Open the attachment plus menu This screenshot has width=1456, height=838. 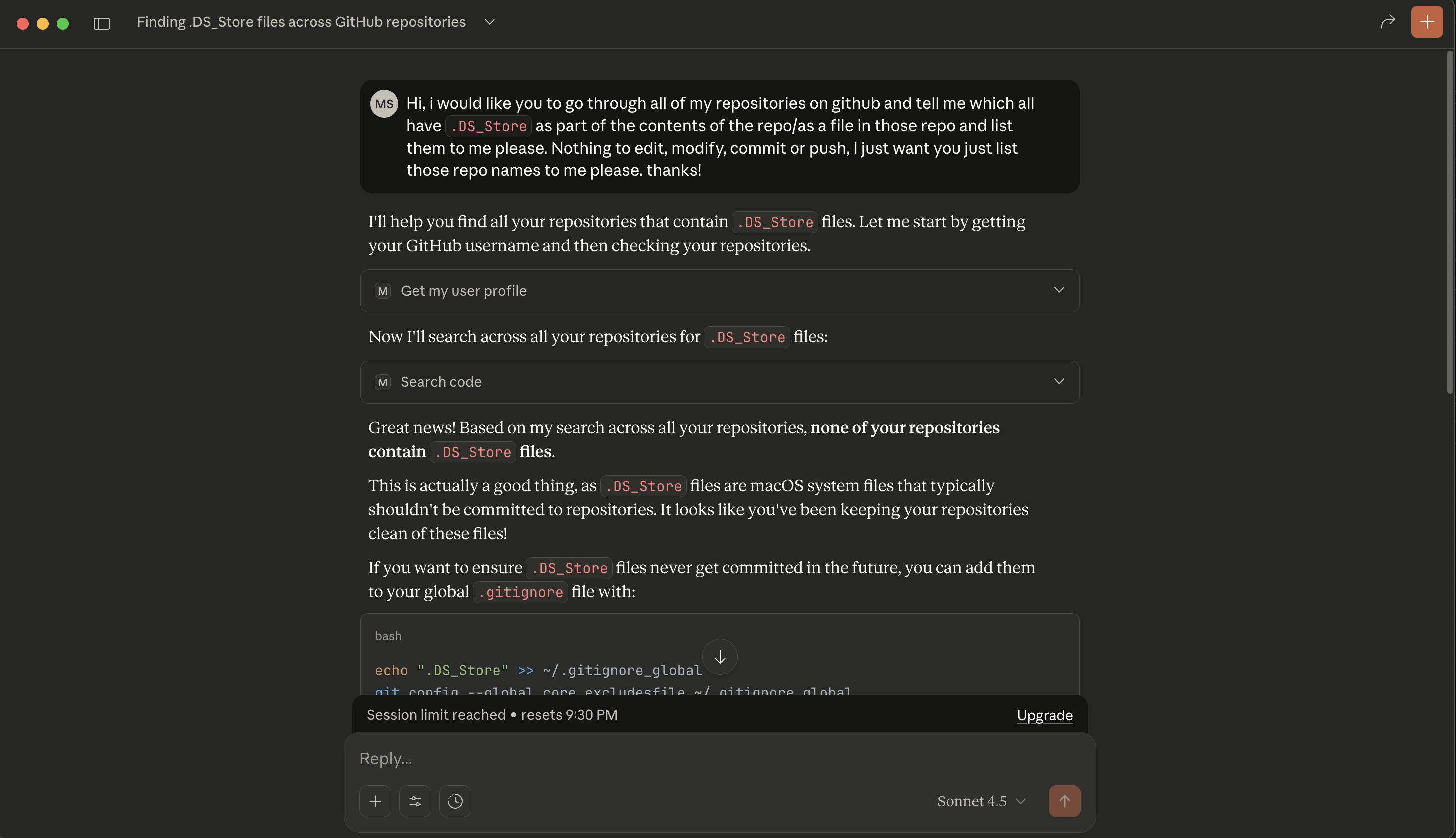pos(375,801)
